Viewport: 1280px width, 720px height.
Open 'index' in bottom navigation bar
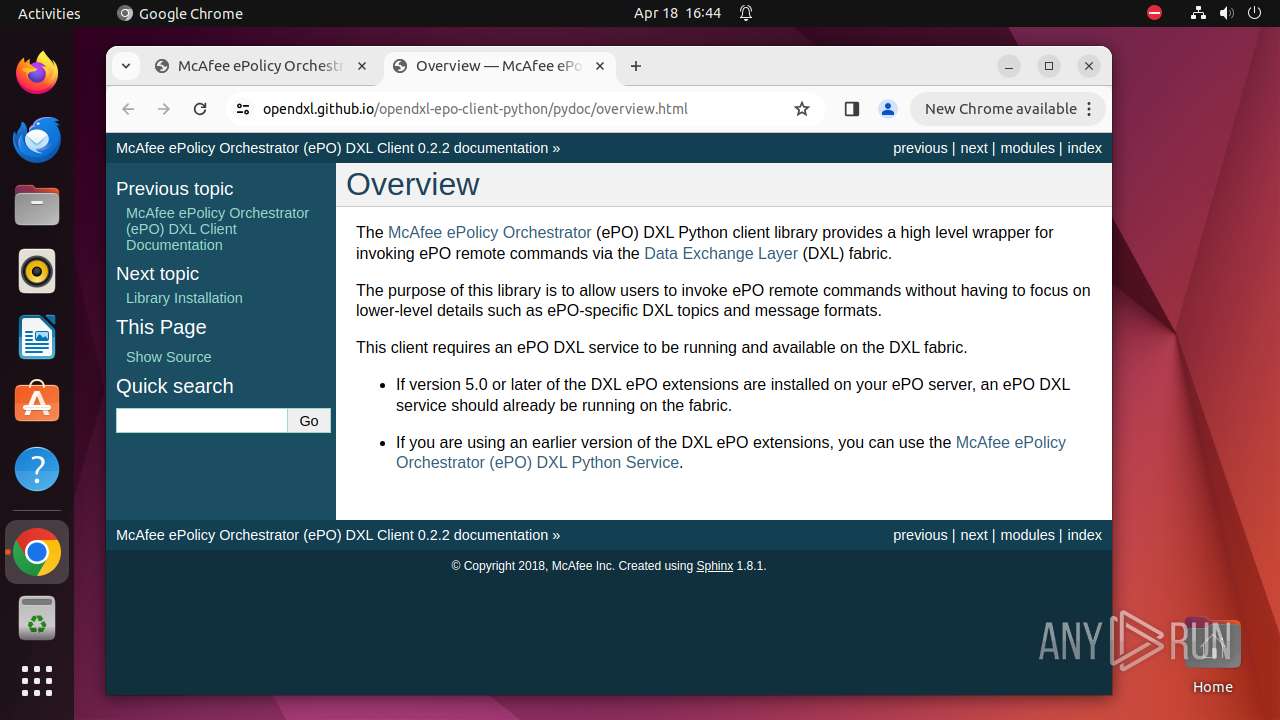(1084, 535)
